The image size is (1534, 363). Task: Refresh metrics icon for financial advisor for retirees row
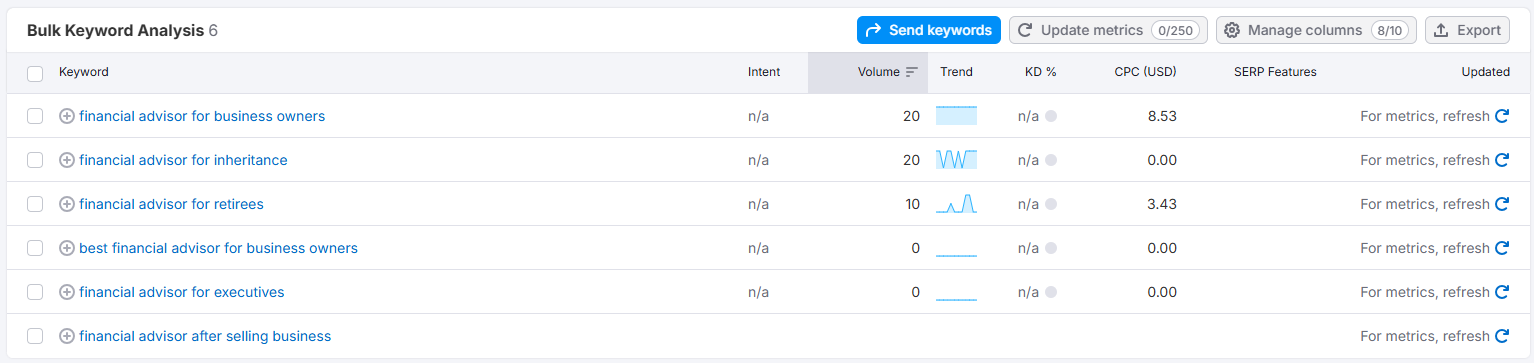tap(1501, 204)
